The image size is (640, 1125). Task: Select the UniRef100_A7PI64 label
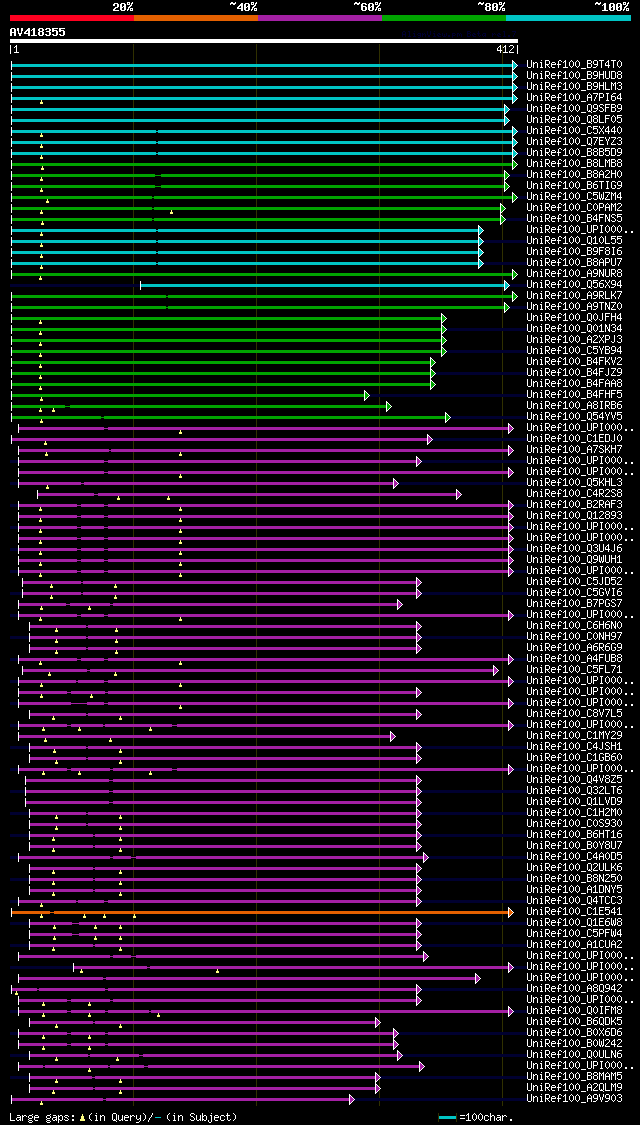point(574,97)
